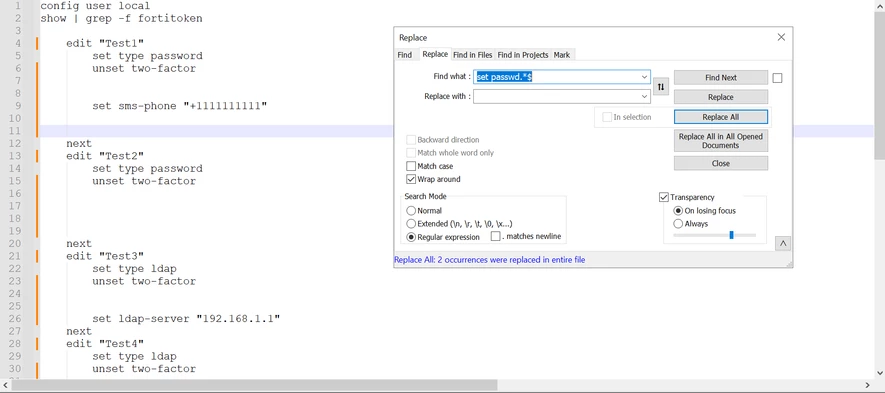The width and height of the screenshot is (885, 393).
Task: Click the text edit "Test3"
Action: [105, 256]
